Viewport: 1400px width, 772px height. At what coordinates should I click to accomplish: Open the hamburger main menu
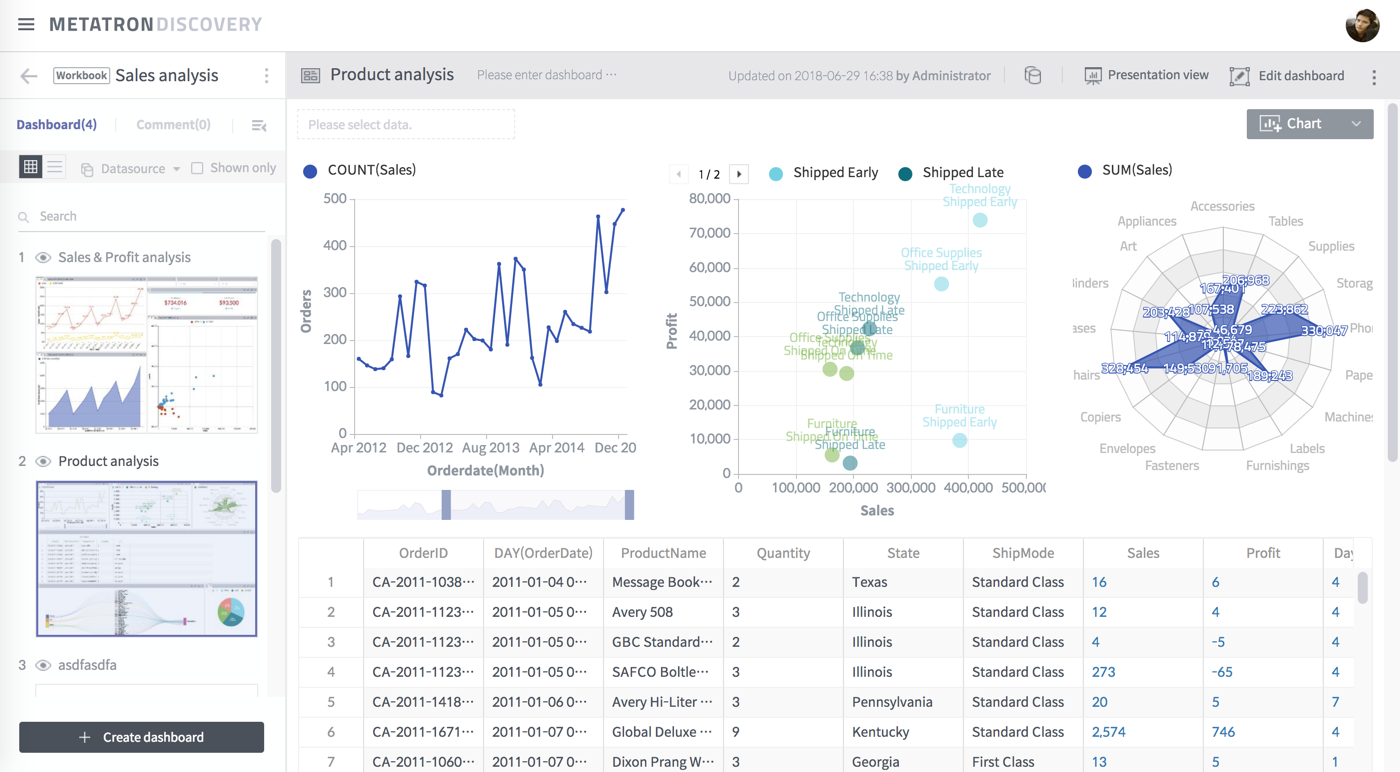pos(26,24)
